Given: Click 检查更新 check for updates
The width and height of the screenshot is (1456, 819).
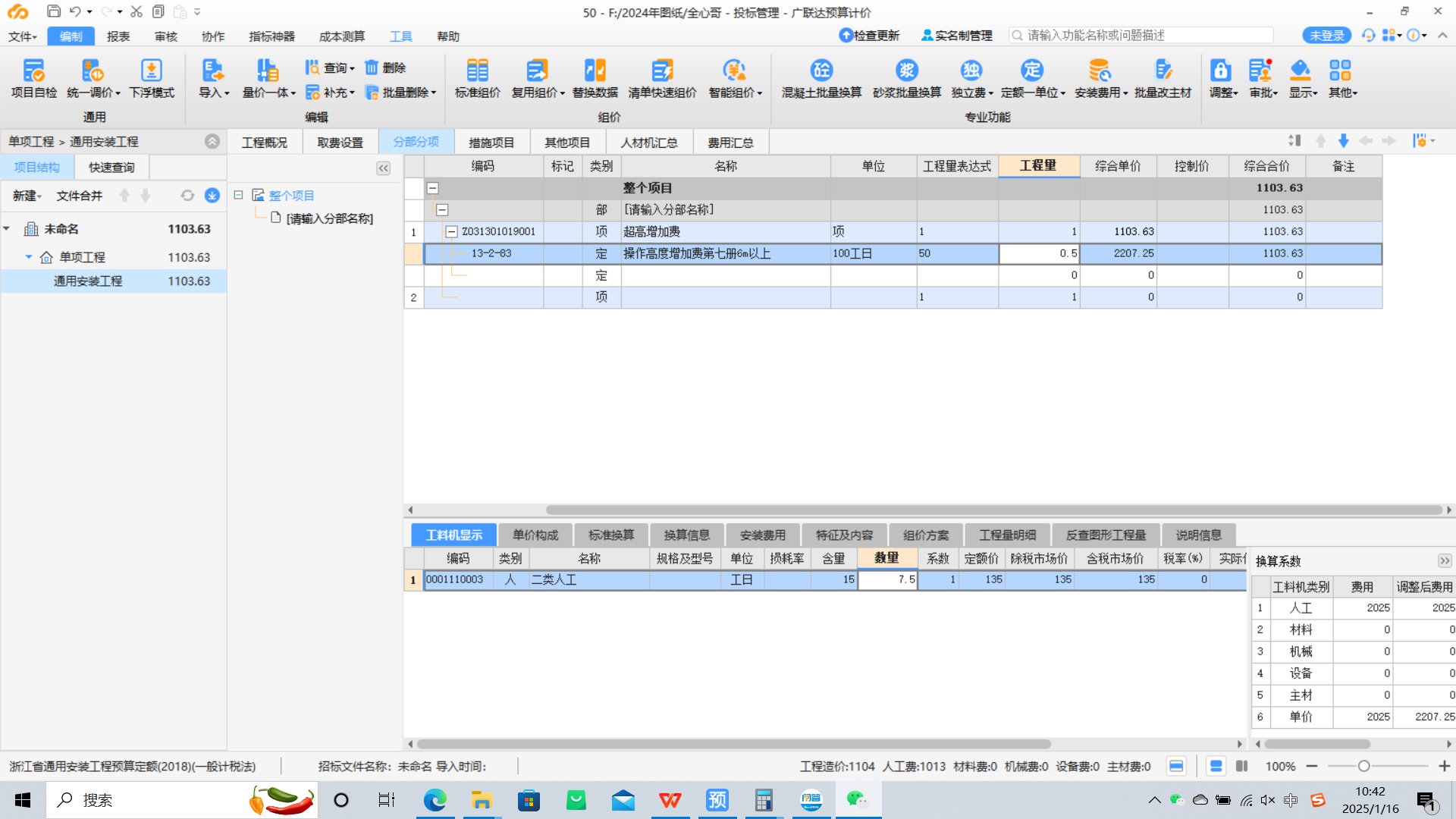Looking at the screenshot, I should 869,36.
